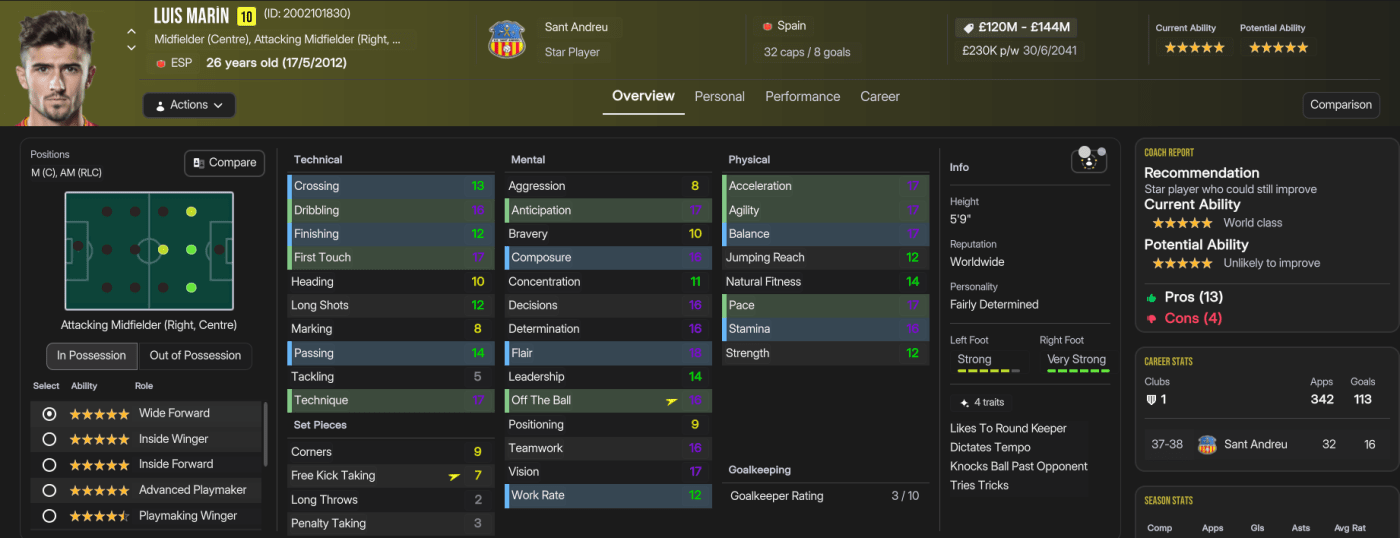Click the Comparison button
Viewport: 1400px width, 538px height.
click(x=1341, y=105)
